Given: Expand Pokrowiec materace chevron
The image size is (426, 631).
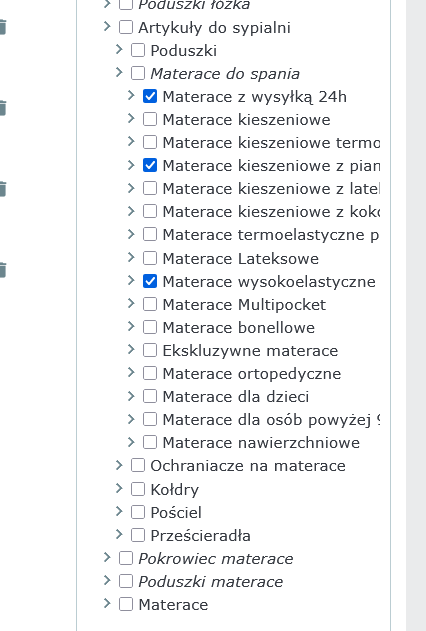Looking at the screenshot, I should [107, 557].
